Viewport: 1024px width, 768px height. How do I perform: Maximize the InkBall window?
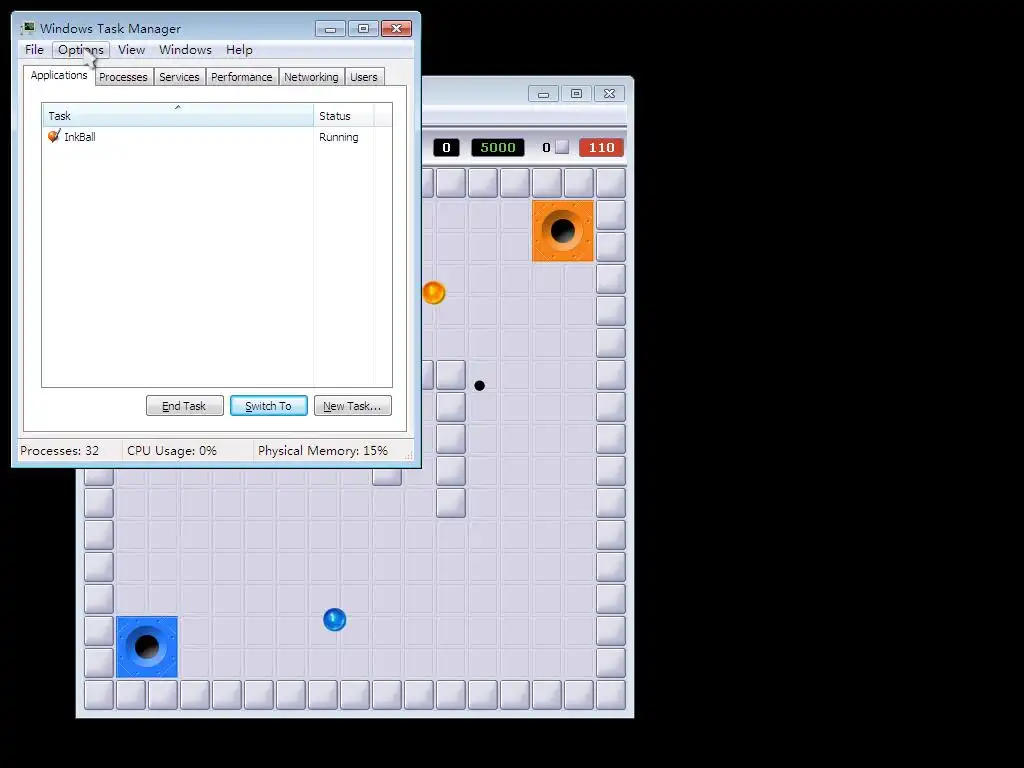(576, 94)
